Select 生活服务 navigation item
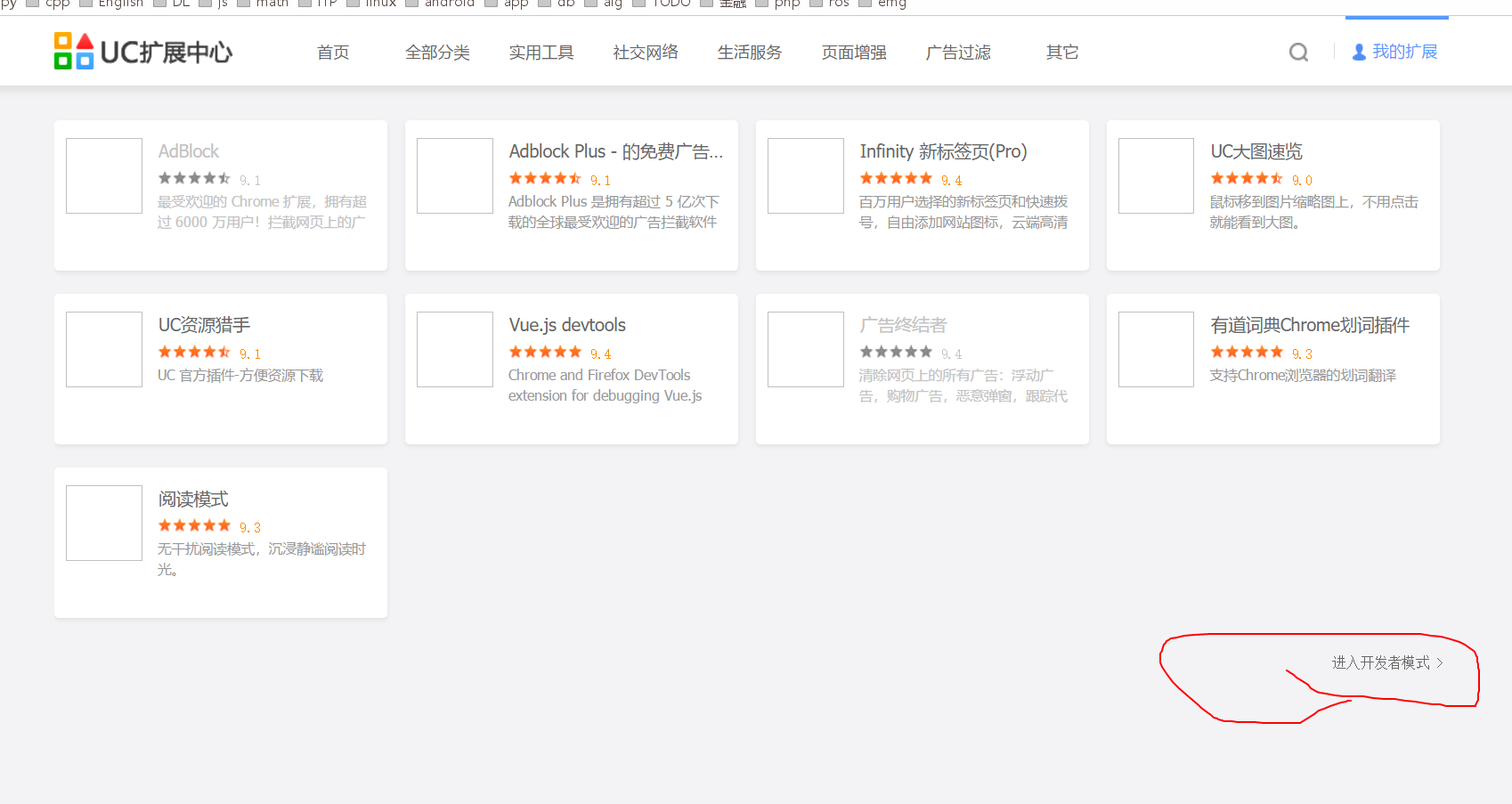1512x804 pixels. pos(750,53)
